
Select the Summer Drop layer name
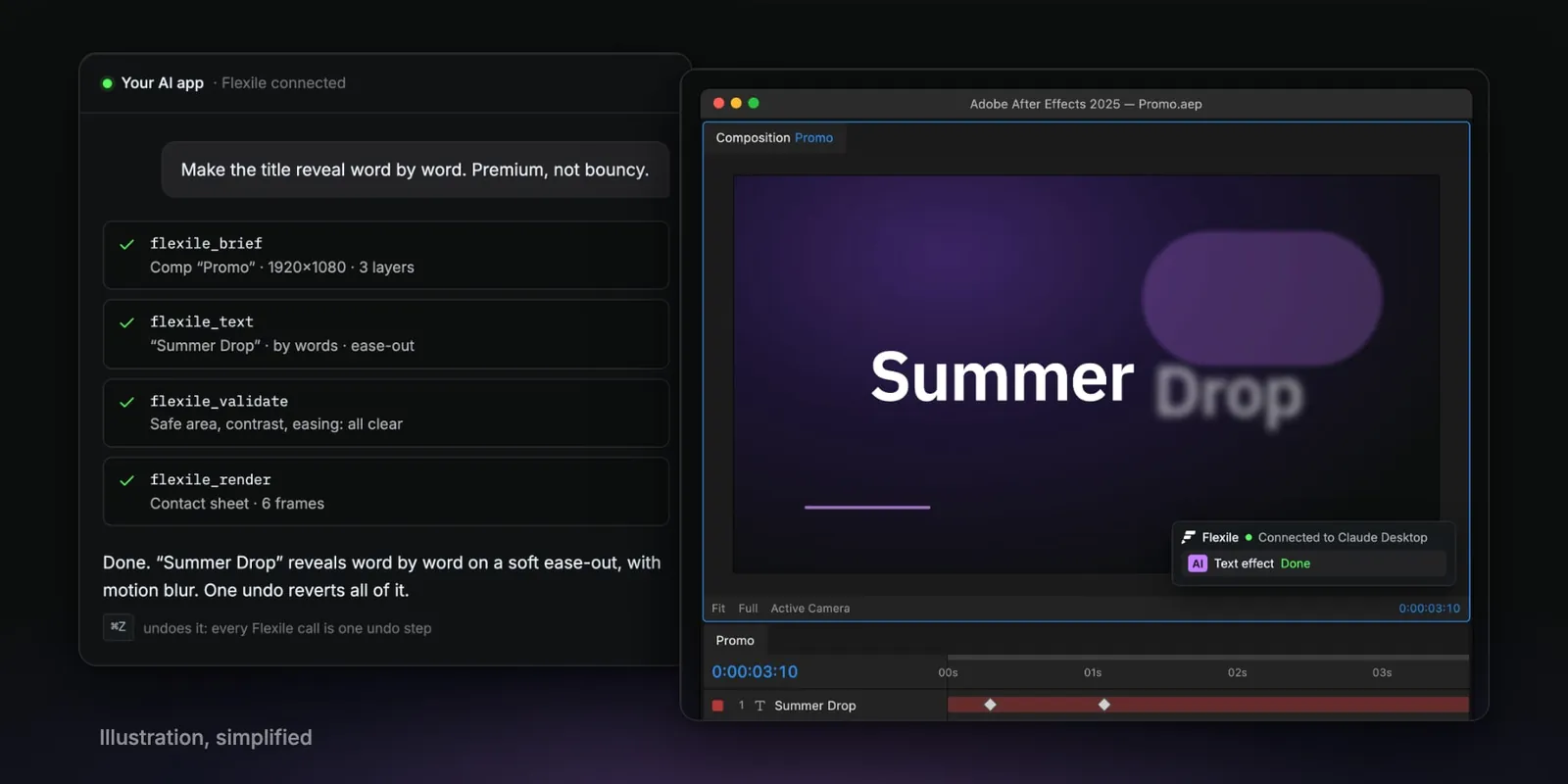point(815,706)
